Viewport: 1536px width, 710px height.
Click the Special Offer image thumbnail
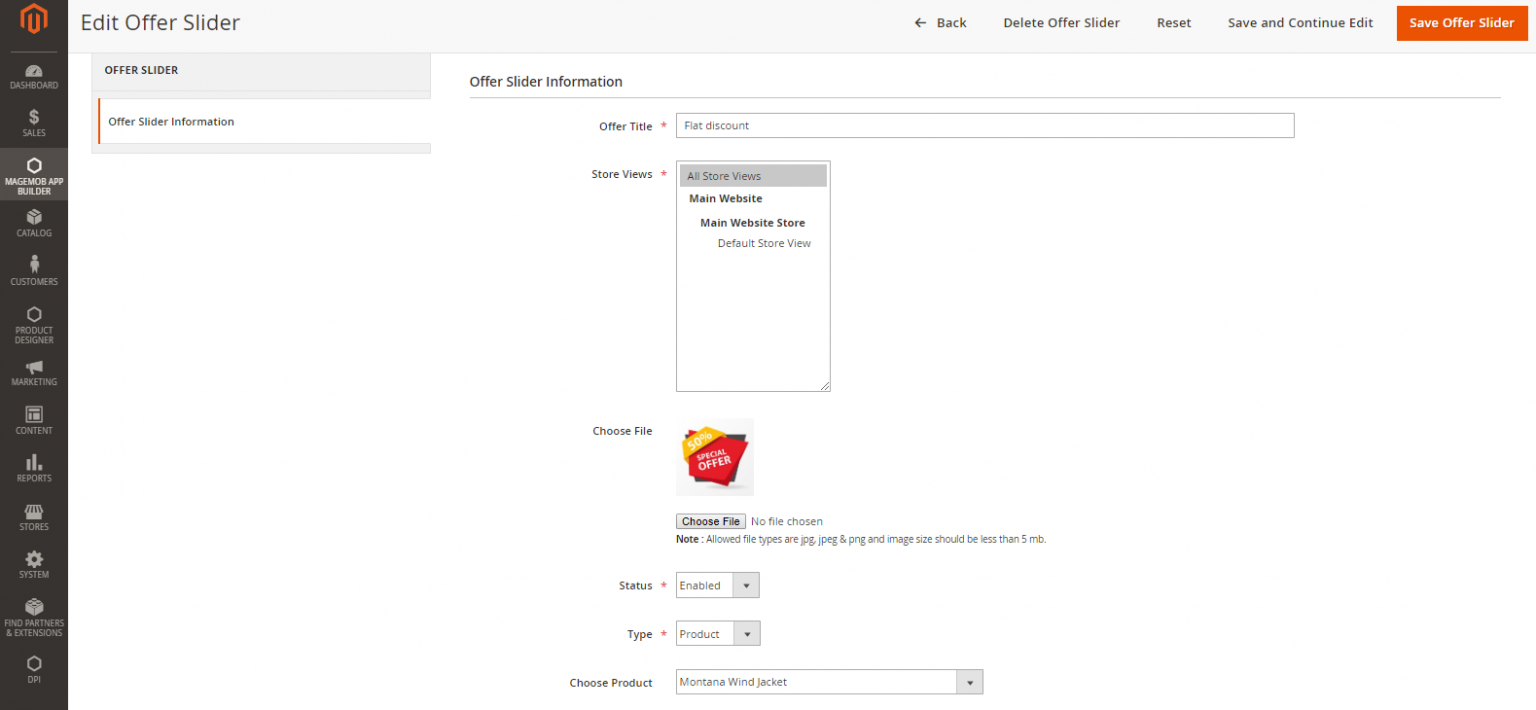pos(714,456)
